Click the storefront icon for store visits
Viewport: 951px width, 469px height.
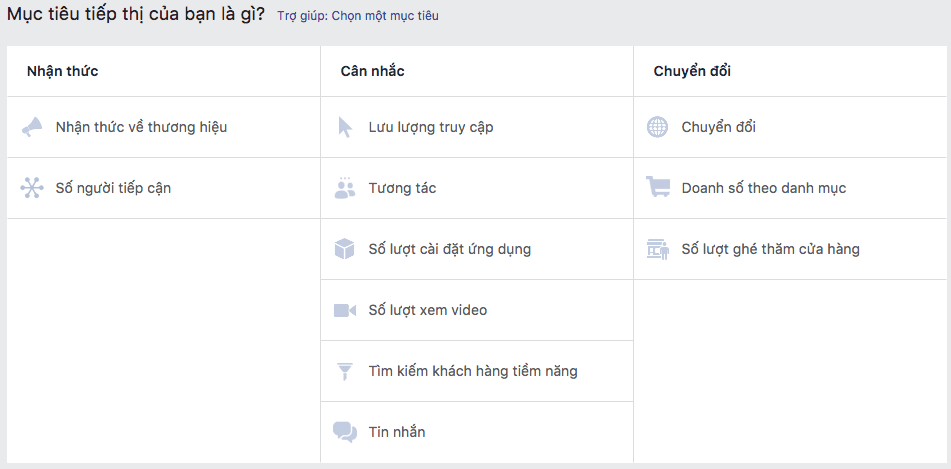pyautogui.click(x=657, y=249)
